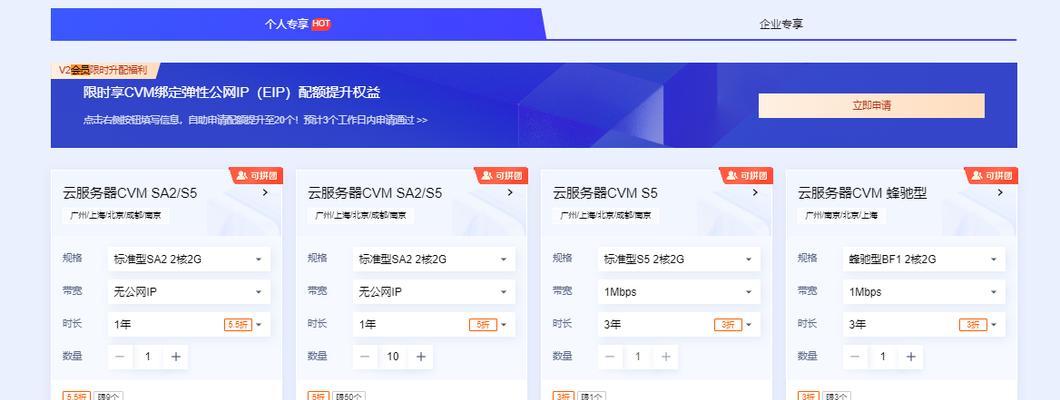The height and width of the screenshot is (400, 1060).
Task: Click plus button on 蜂驰型 card
Action: pos(911,357)
